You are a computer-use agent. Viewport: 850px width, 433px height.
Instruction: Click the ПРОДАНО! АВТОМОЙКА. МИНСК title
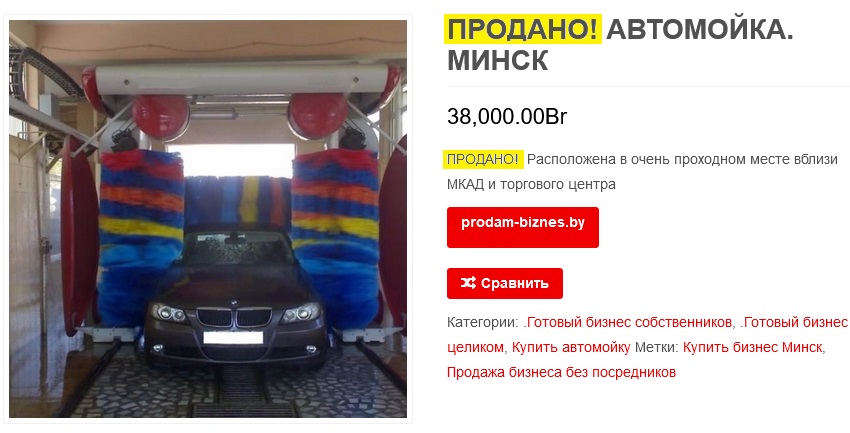click(620, 44)
